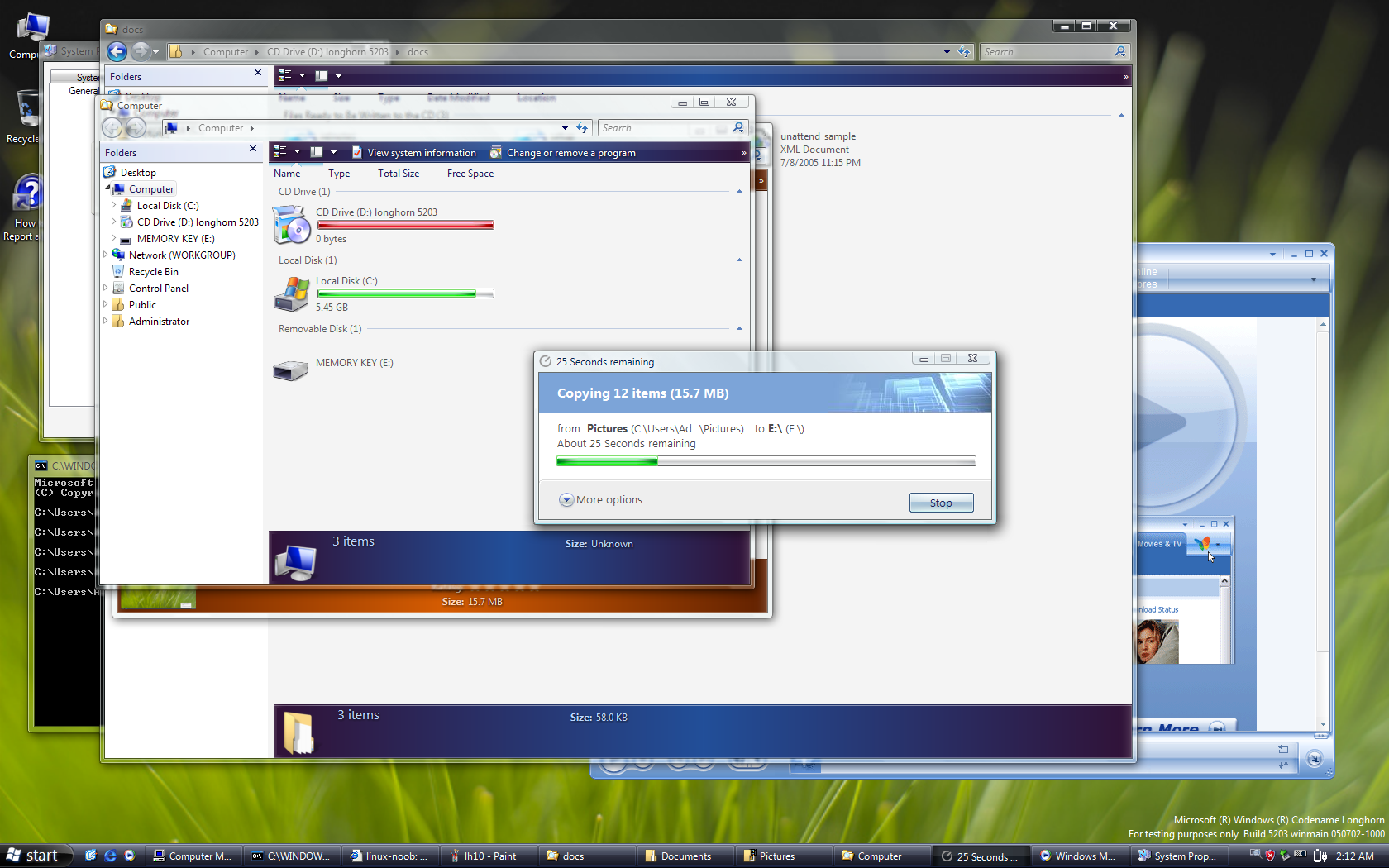The height and width of the screenshot is (868, 1389).
Task: Select Network (WORKGROUP) in the tree
Action: [x=182, y=255]
